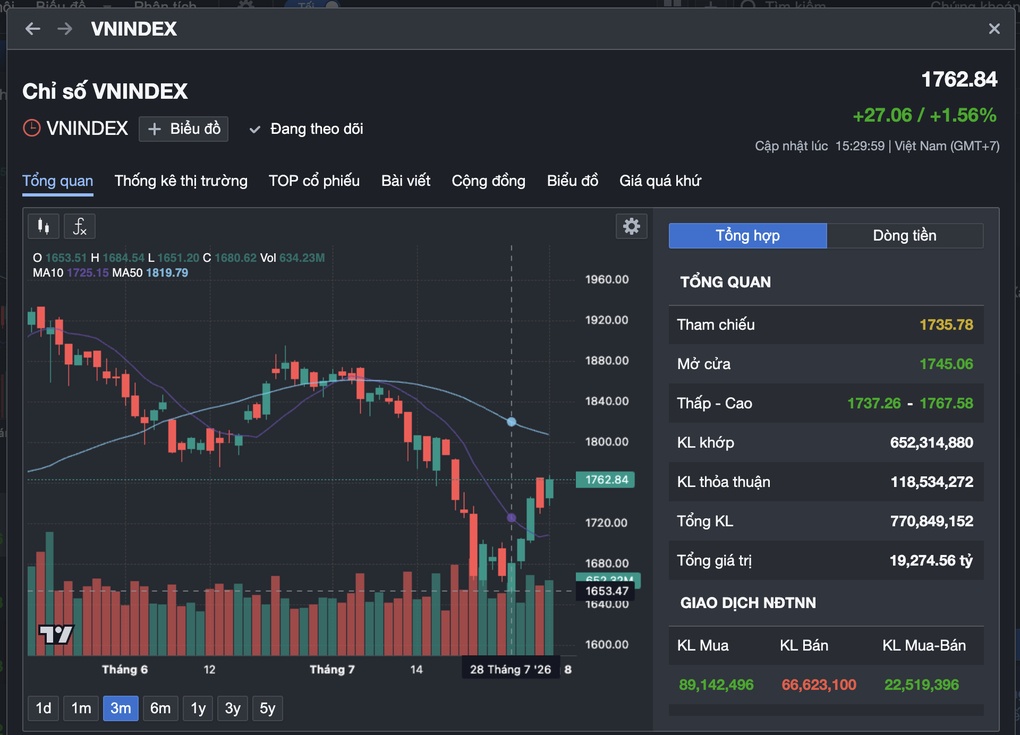
Task: Set chart range to 5y
Action: point(267,708)
